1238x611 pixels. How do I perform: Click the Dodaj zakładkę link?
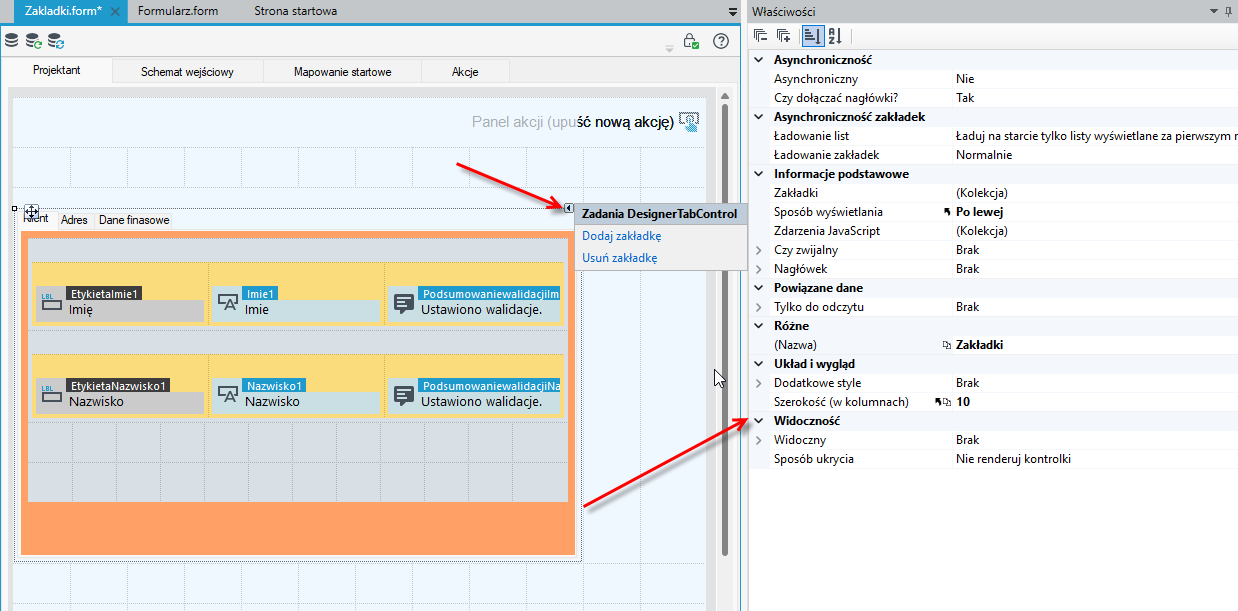coord(621,236)
